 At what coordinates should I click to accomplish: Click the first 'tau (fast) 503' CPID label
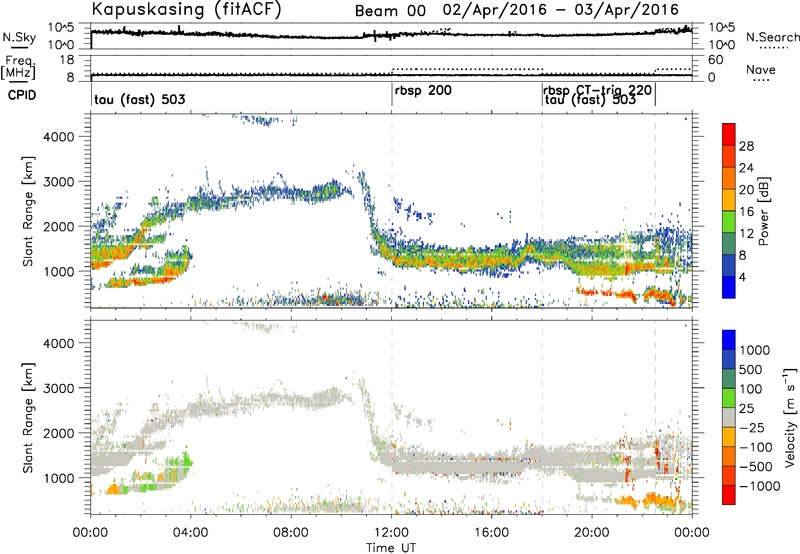click(x=140, y=99)
